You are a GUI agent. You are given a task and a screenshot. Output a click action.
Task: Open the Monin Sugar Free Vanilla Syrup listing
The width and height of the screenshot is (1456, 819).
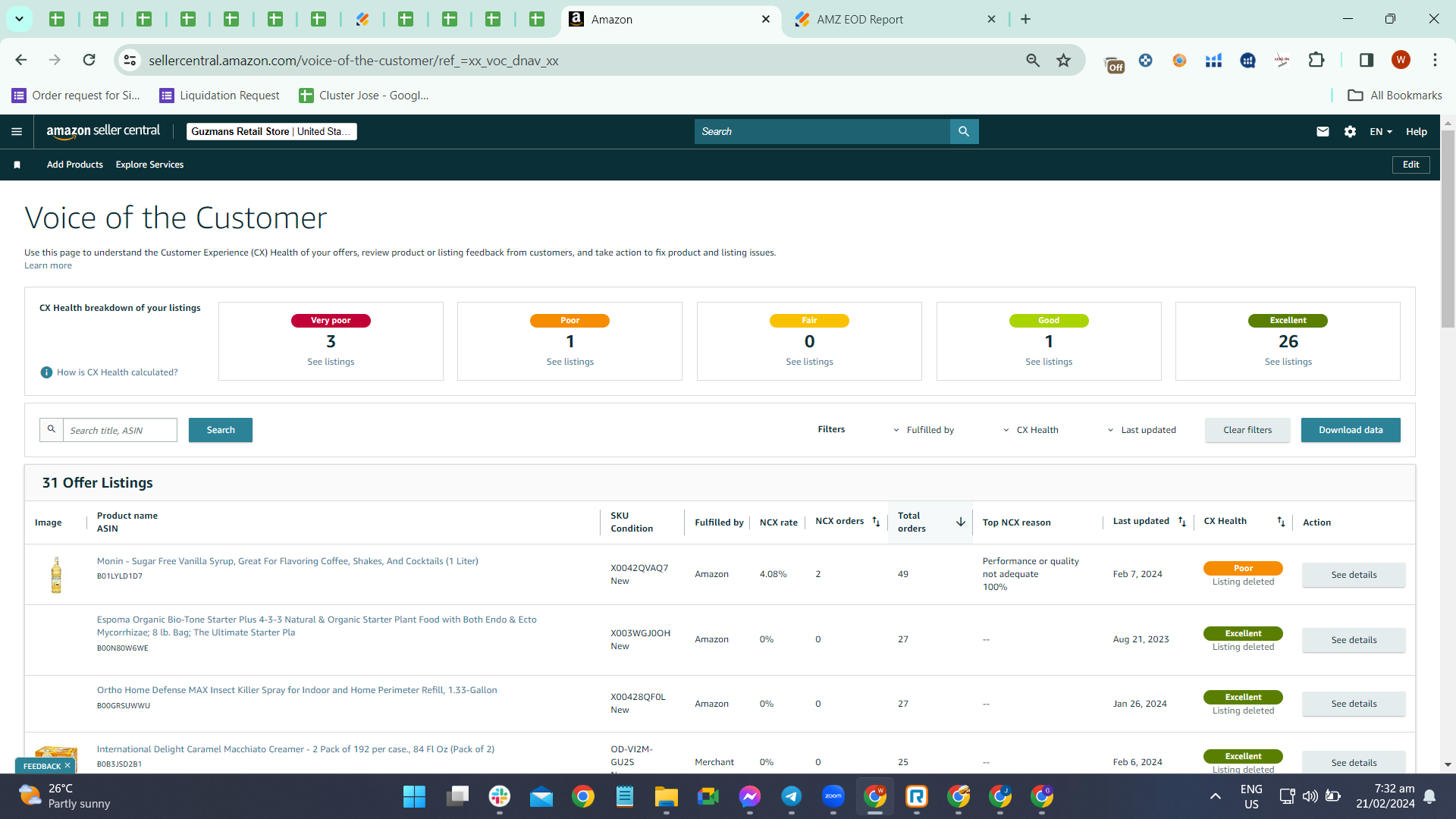(x=287, y=561)
